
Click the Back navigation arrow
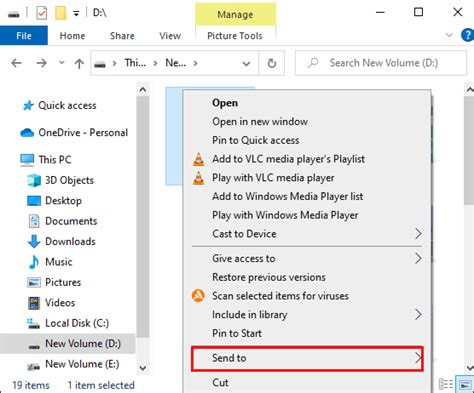[16, 63]
